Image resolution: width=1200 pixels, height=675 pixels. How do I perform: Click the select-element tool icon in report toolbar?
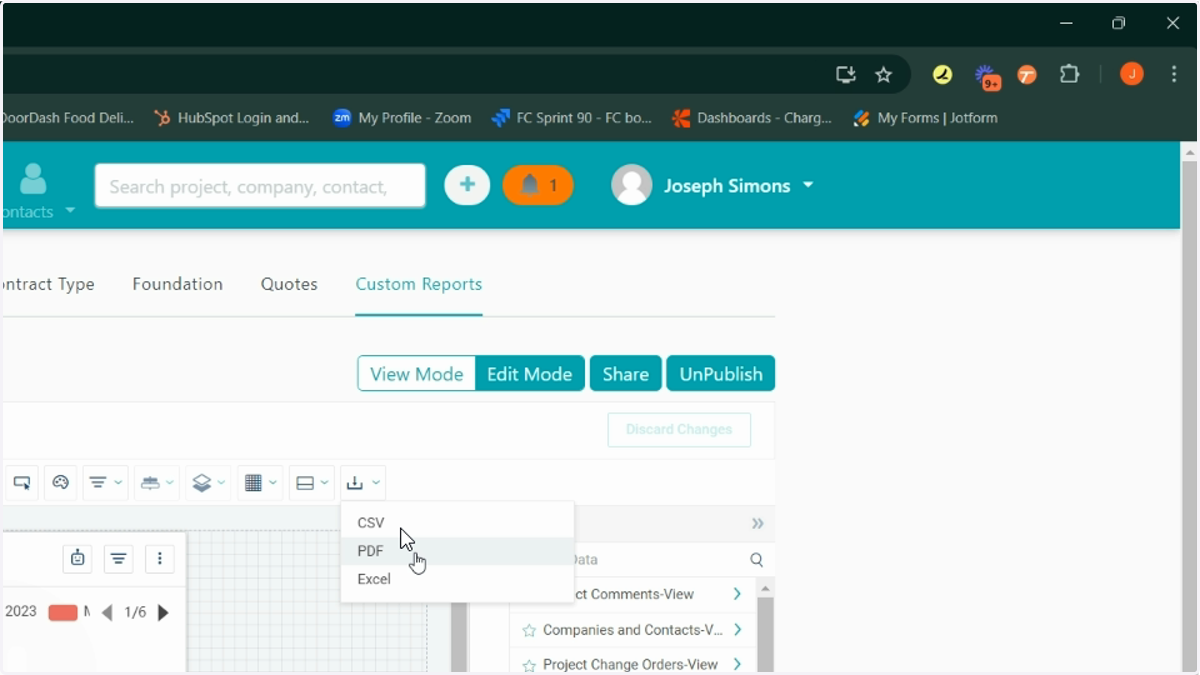click(21, 483)
